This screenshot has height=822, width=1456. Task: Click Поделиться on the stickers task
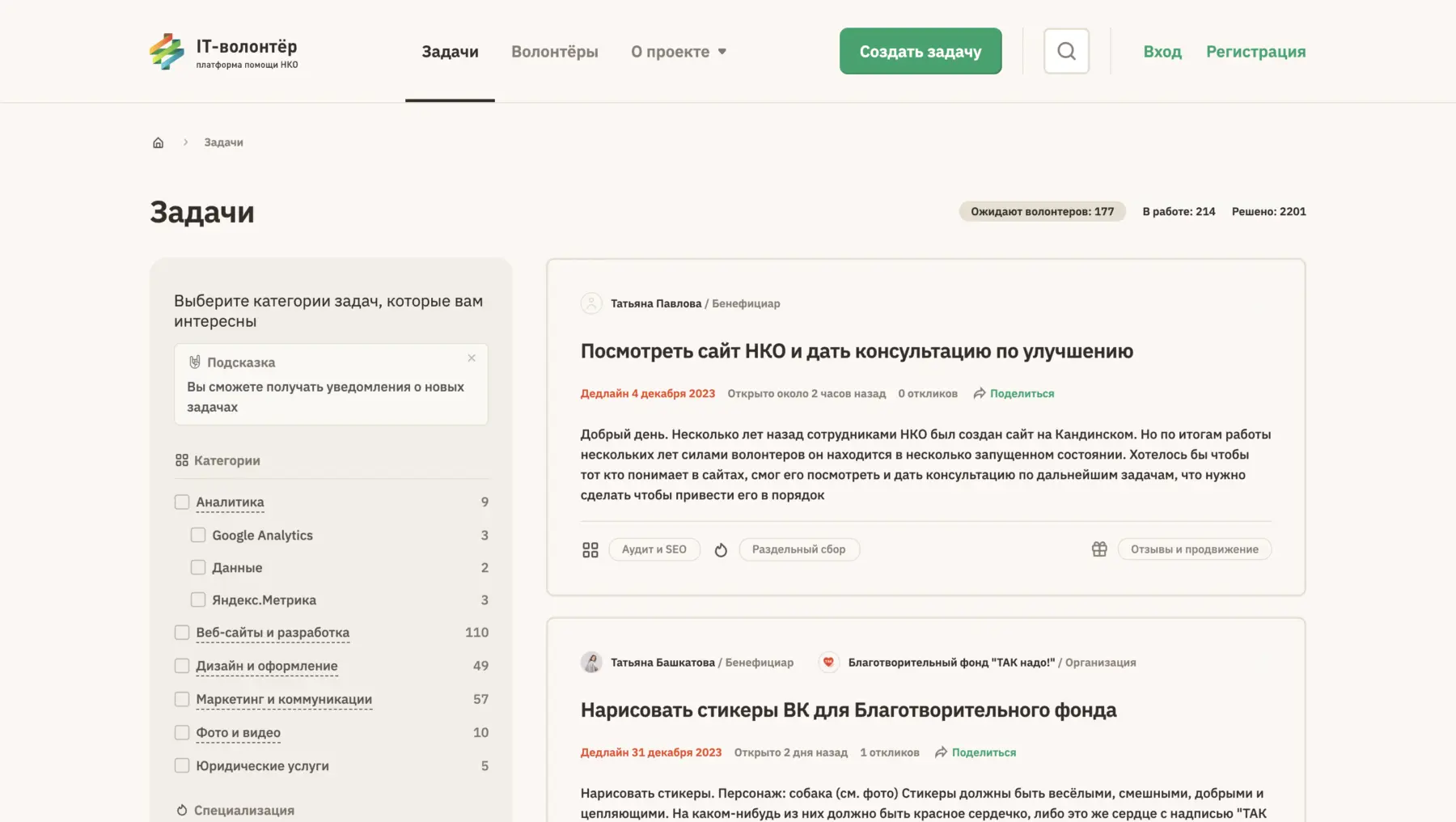(x=984, y=752)
